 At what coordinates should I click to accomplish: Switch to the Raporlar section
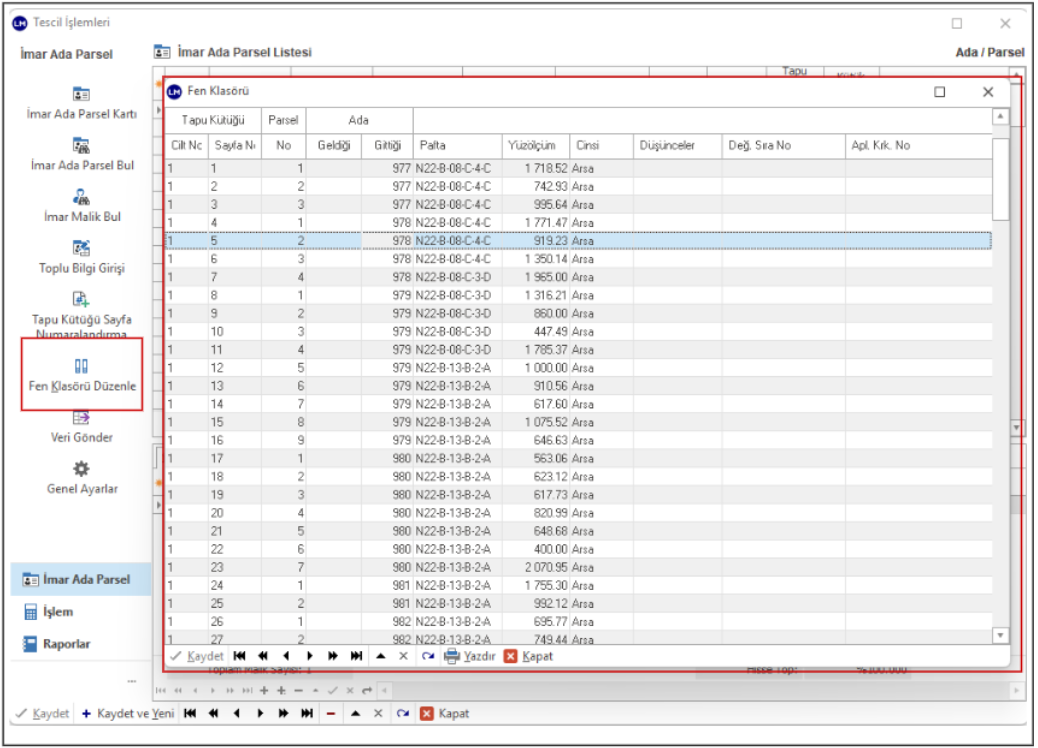[x=66, y=644]
